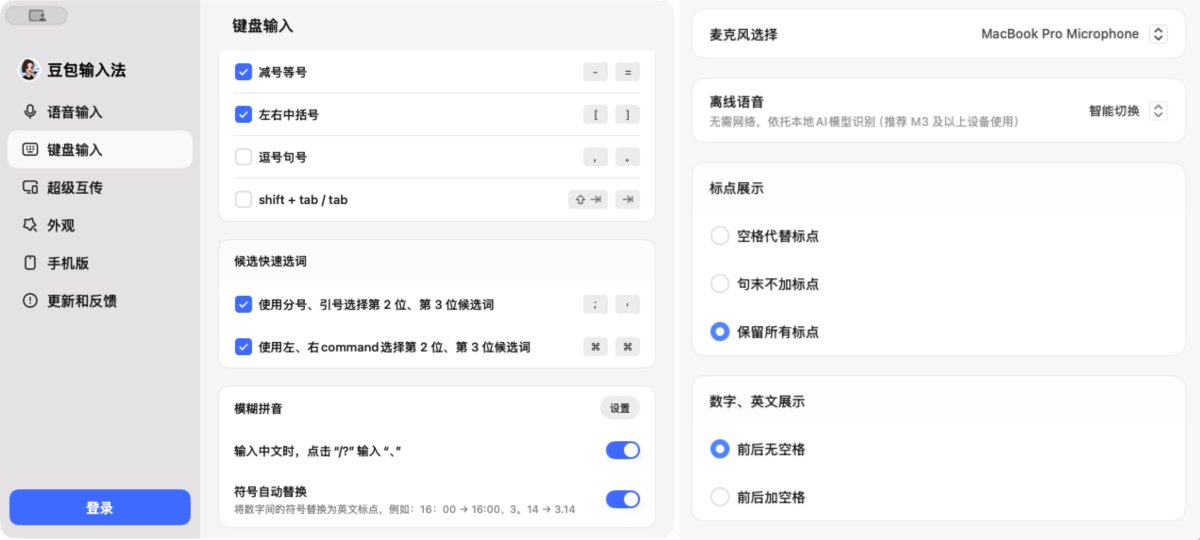The width and height of the screenshot is (1200, 540).
Task: Toggle the 符号自动替换 switch
Action: pos(622,499)
